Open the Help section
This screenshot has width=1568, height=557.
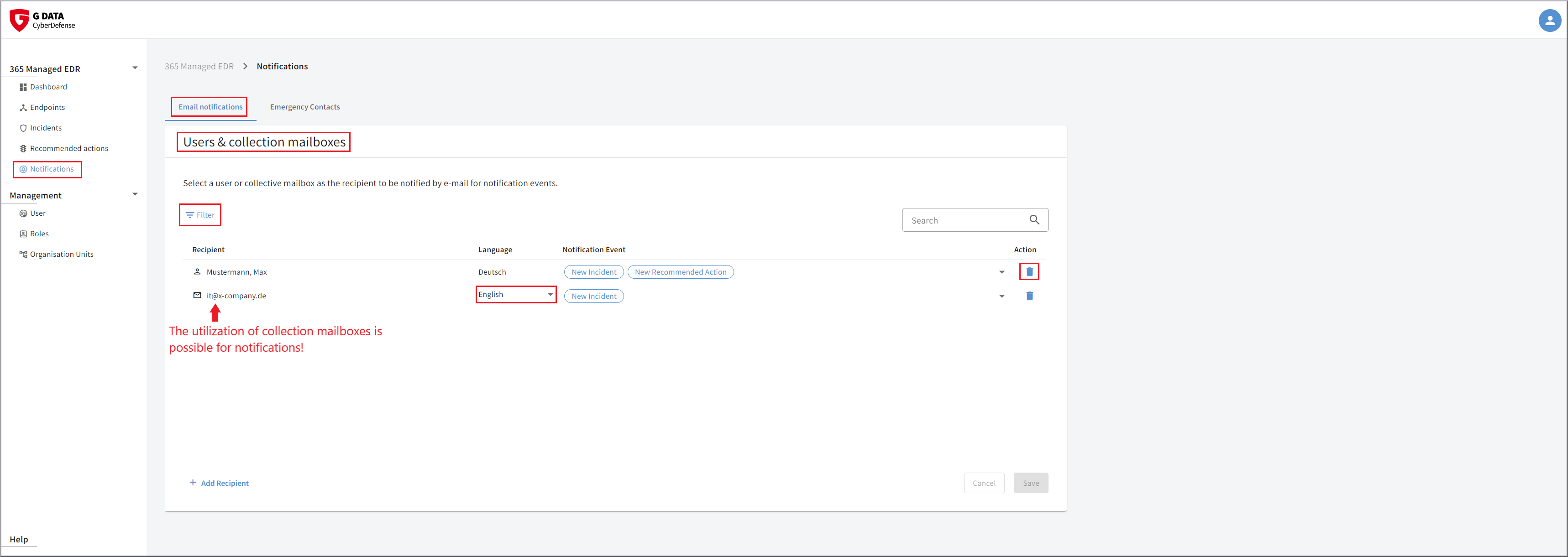pyautogui.click(x=19, y=539)
